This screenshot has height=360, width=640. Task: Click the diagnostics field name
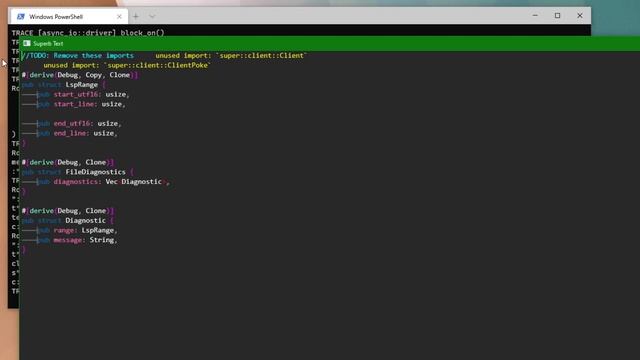pyautogui.click(x=76, y=182)
